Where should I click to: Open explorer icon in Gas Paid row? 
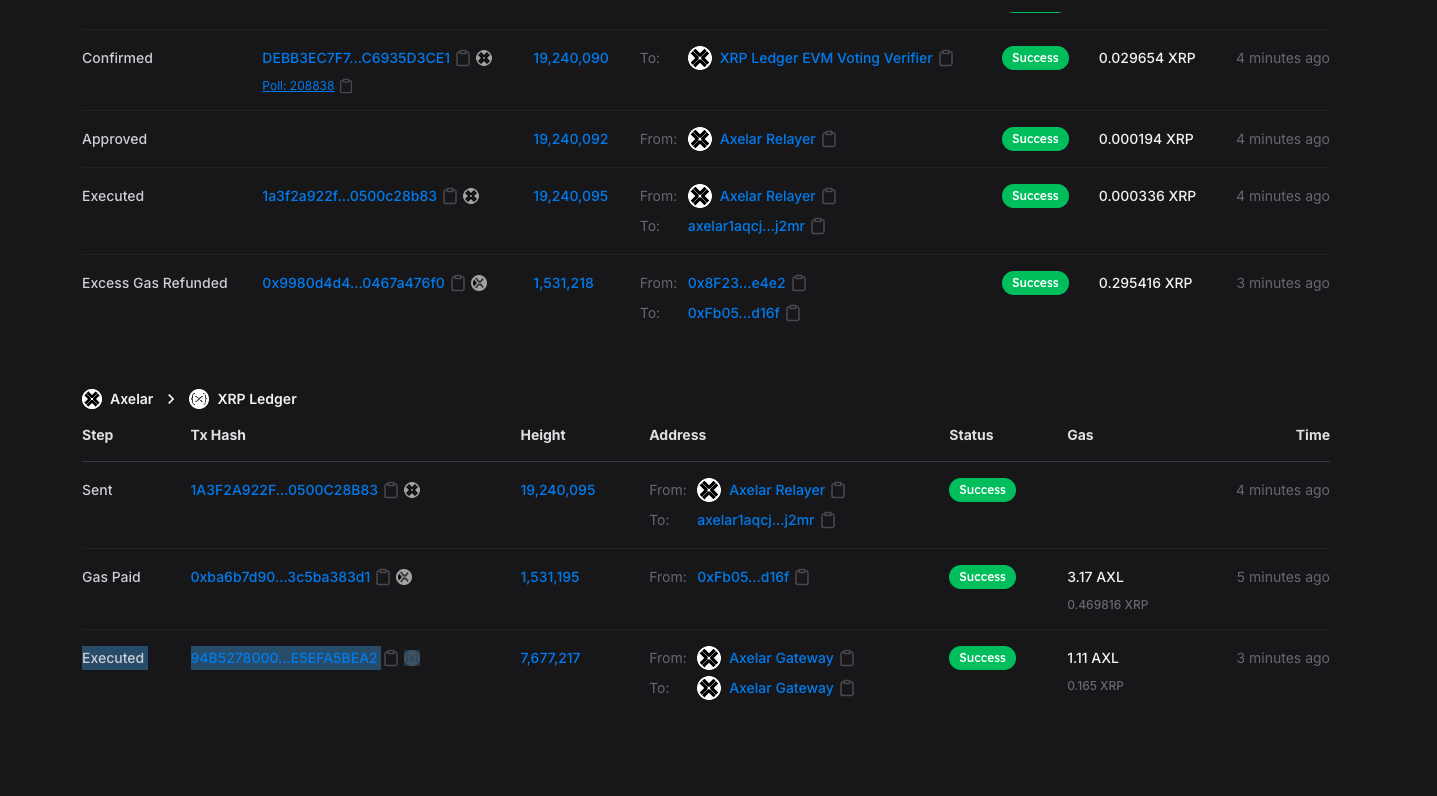pos(404,577)
